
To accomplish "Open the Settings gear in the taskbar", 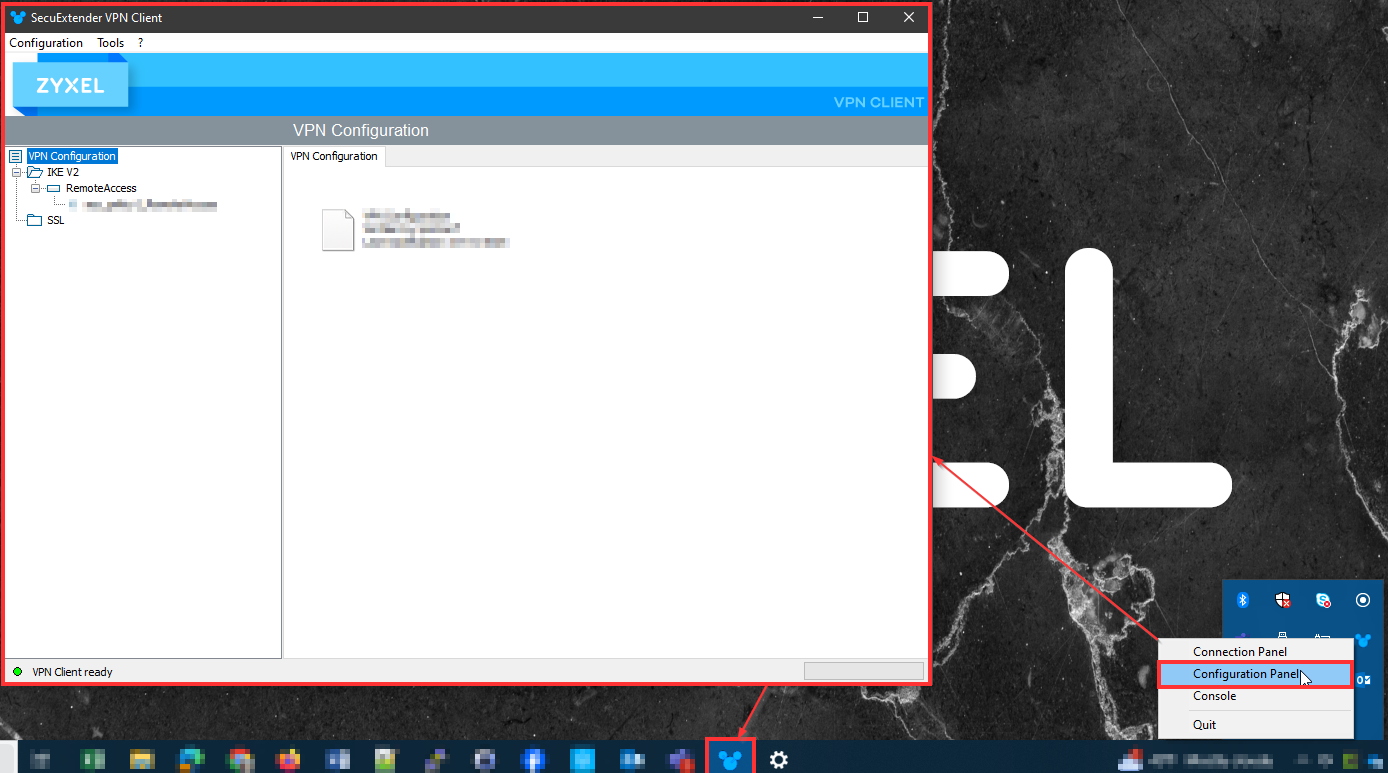I will [778, 760].
